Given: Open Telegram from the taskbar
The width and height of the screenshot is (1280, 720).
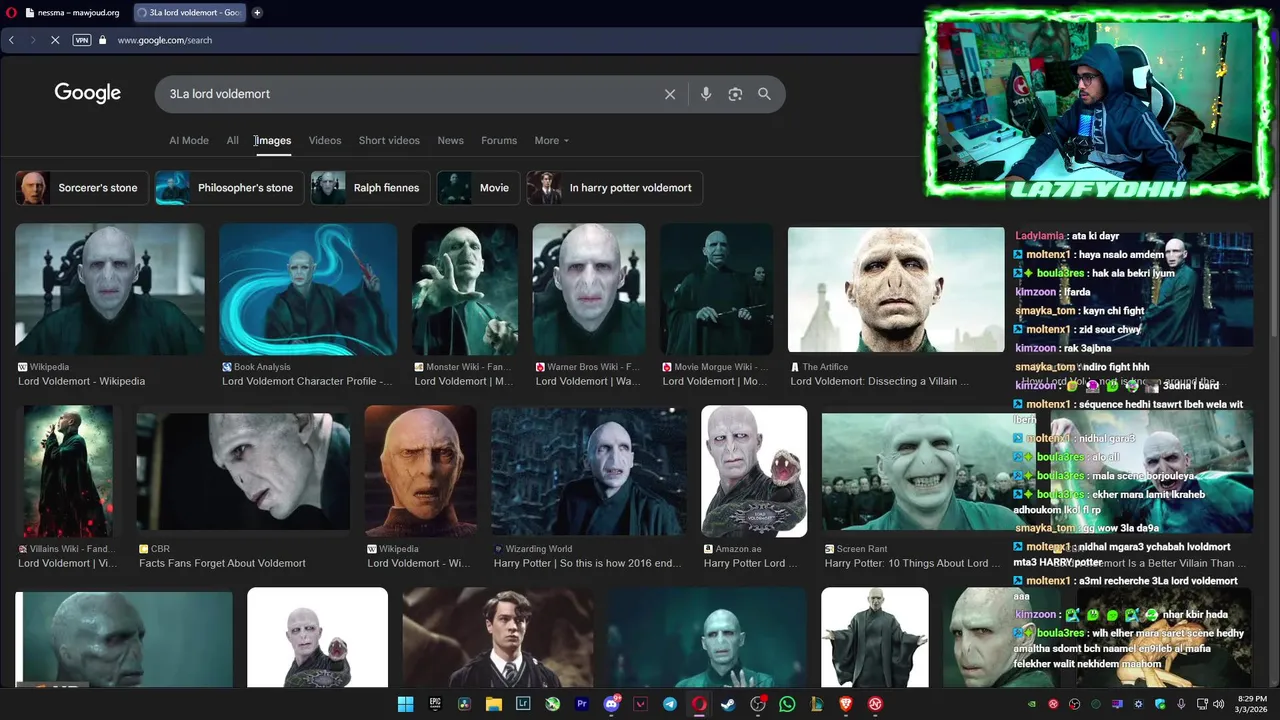Looking at the screenshot, I should [x=670, y=704].
